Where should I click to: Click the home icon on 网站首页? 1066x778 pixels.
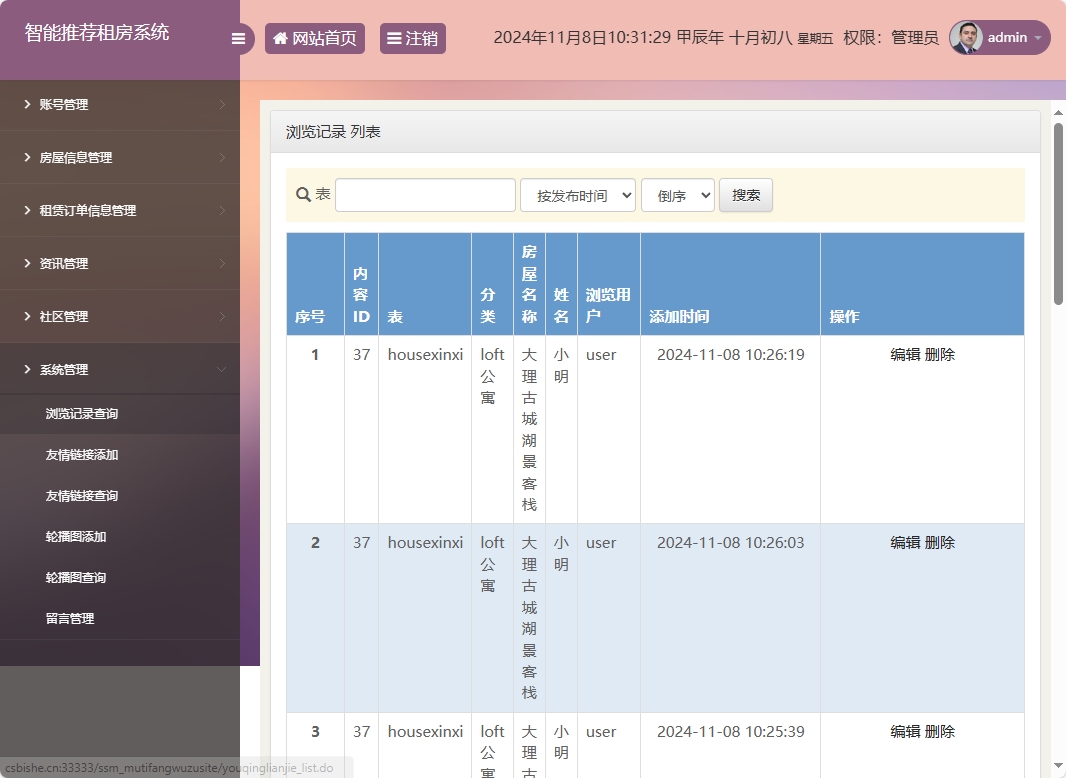pos(280,38)
